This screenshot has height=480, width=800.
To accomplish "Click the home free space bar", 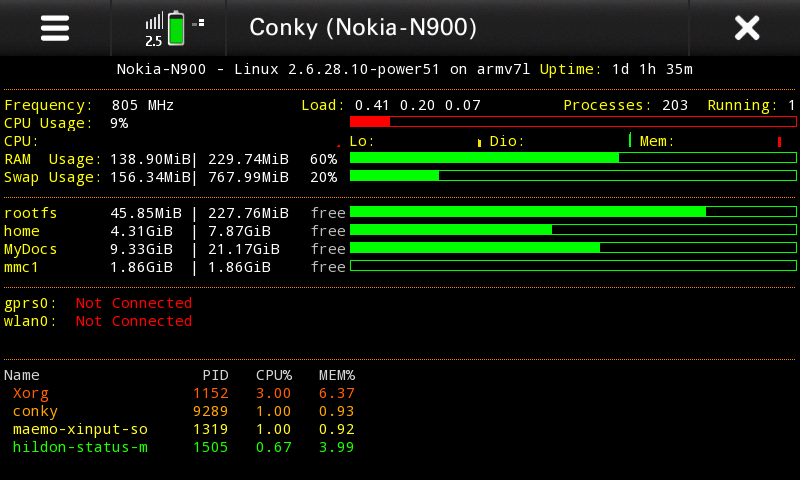I will click(x=573, y=230).
